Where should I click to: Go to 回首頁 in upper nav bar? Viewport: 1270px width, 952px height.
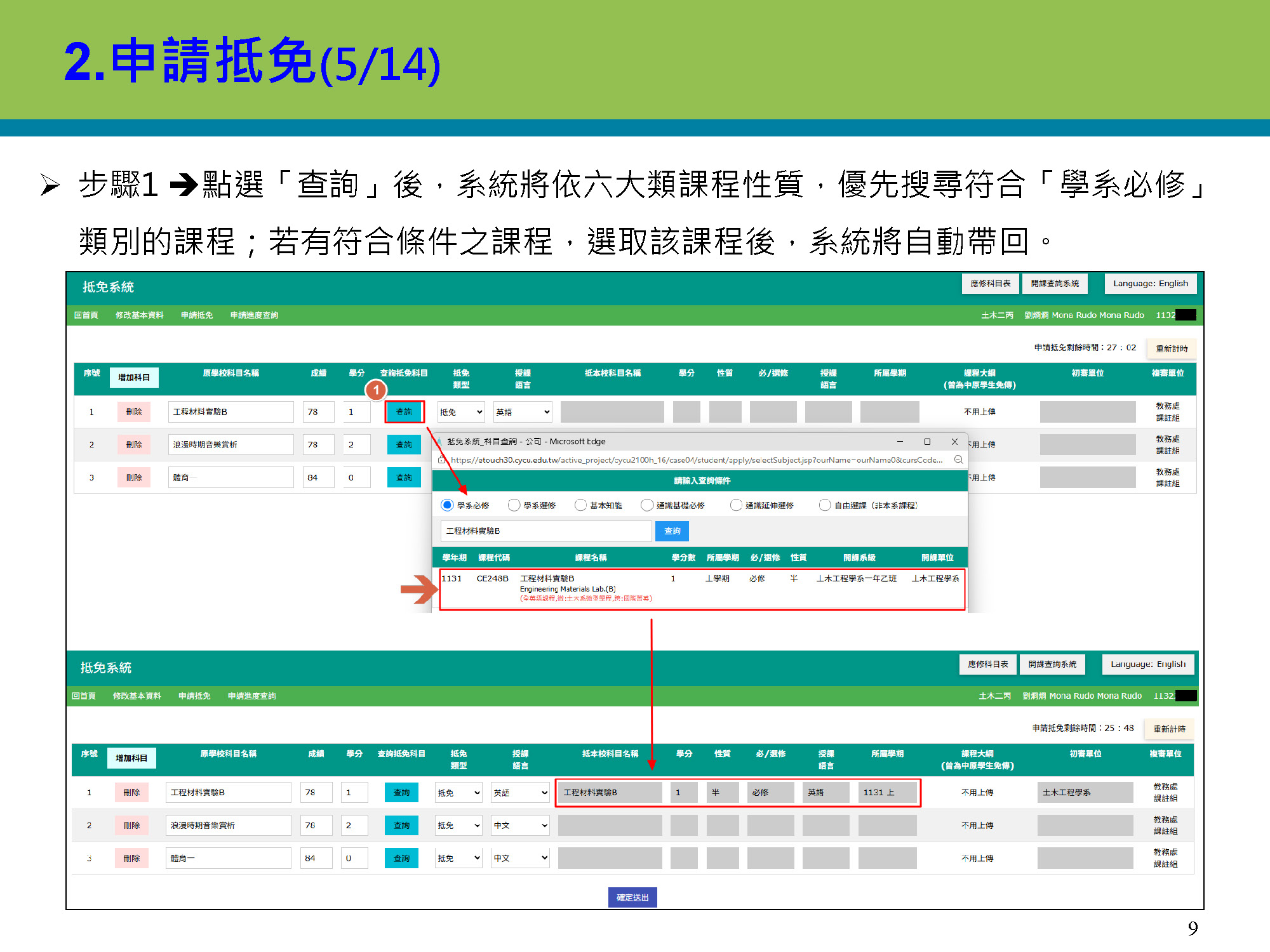[x=86, y=315]
